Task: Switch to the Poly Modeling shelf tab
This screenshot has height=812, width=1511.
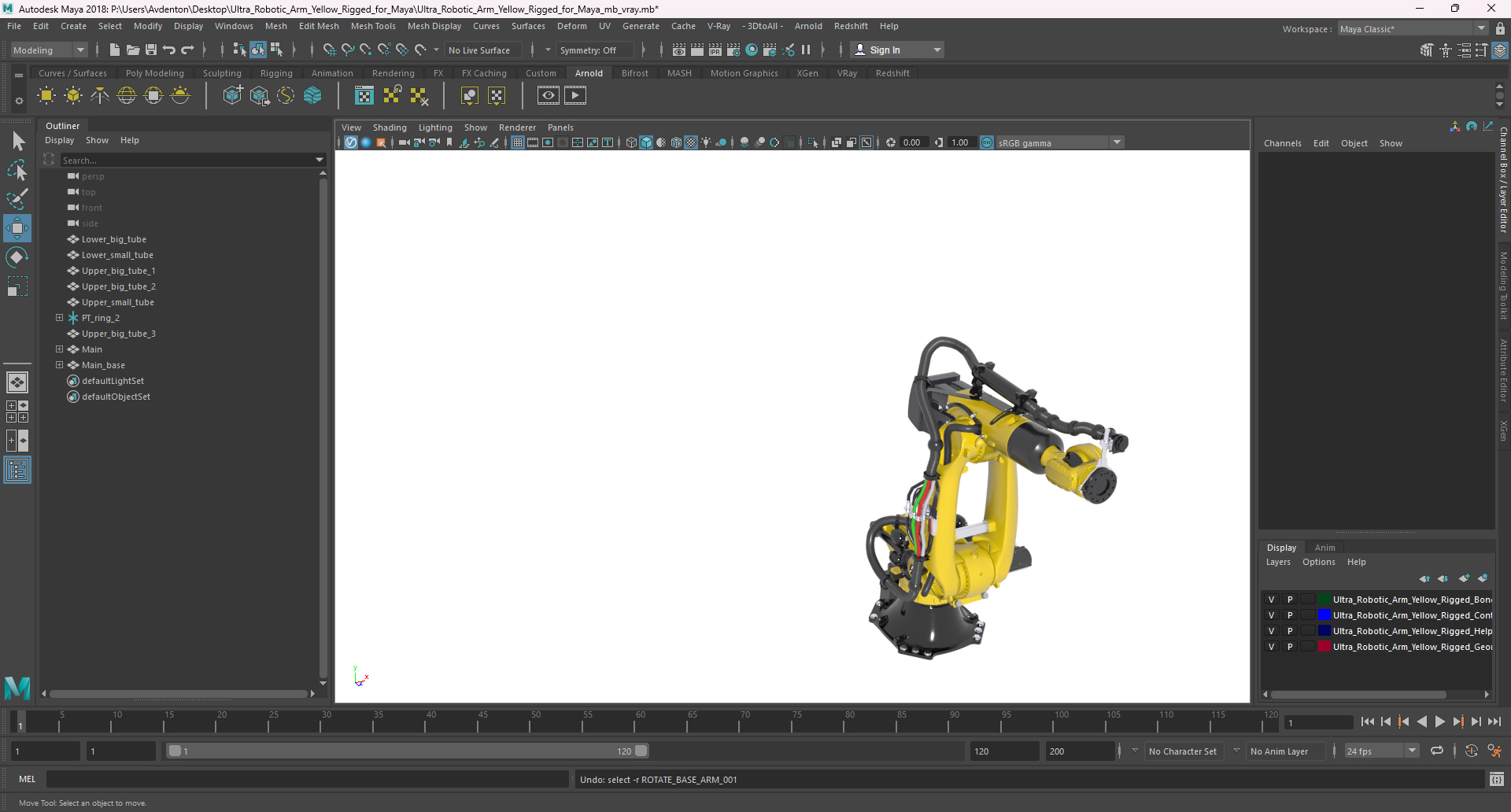Action: click(x=155, y=73)
